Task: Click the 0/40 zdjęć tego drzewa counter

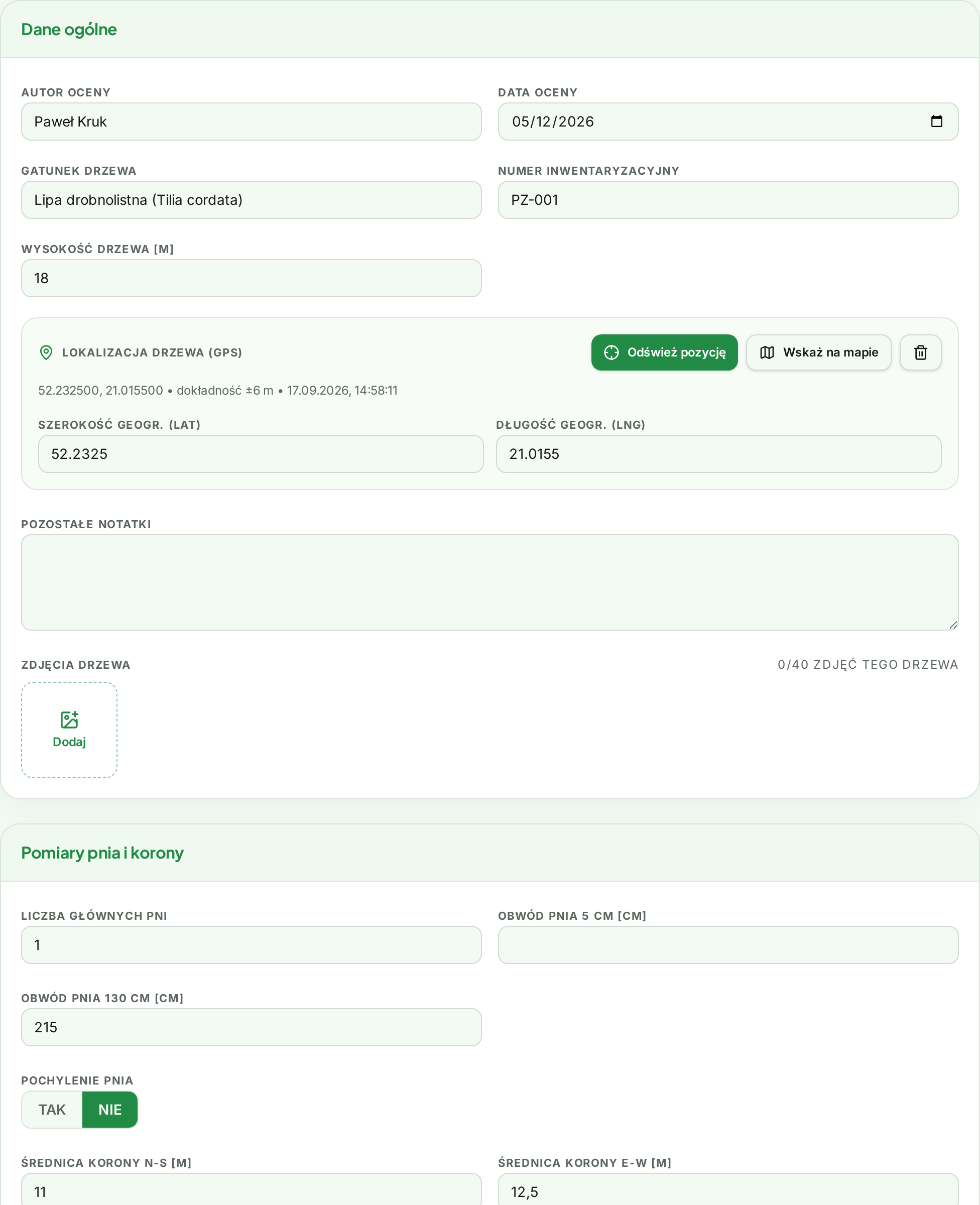Action: coord(868,664)
